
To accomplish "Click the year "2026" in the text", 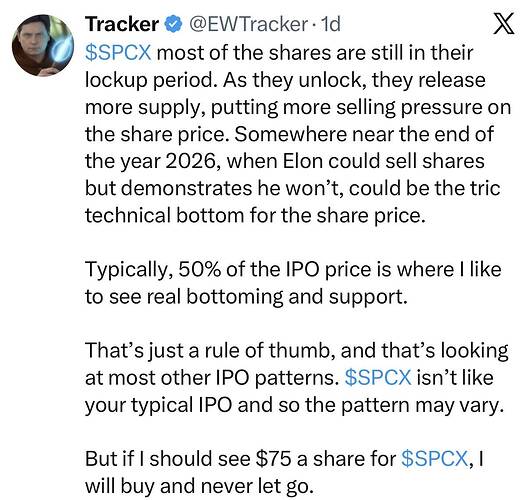I will (x=191, y=161).
